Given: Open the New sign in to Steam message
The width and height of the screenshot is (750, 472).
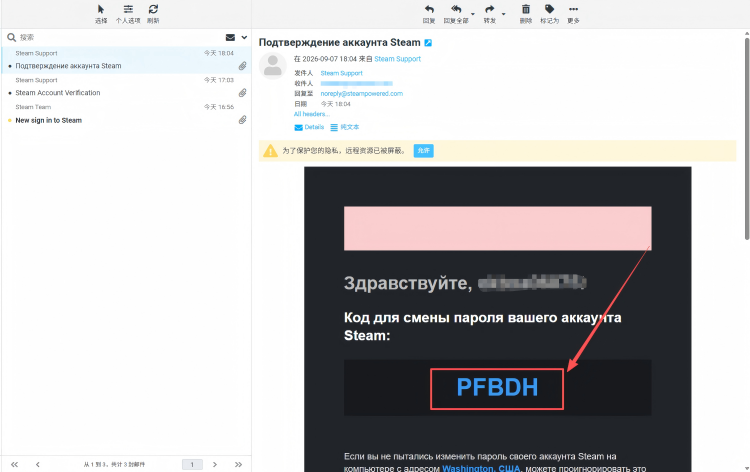Looking at the screenshot, I should pyautogui.click(x=126, y=114).
